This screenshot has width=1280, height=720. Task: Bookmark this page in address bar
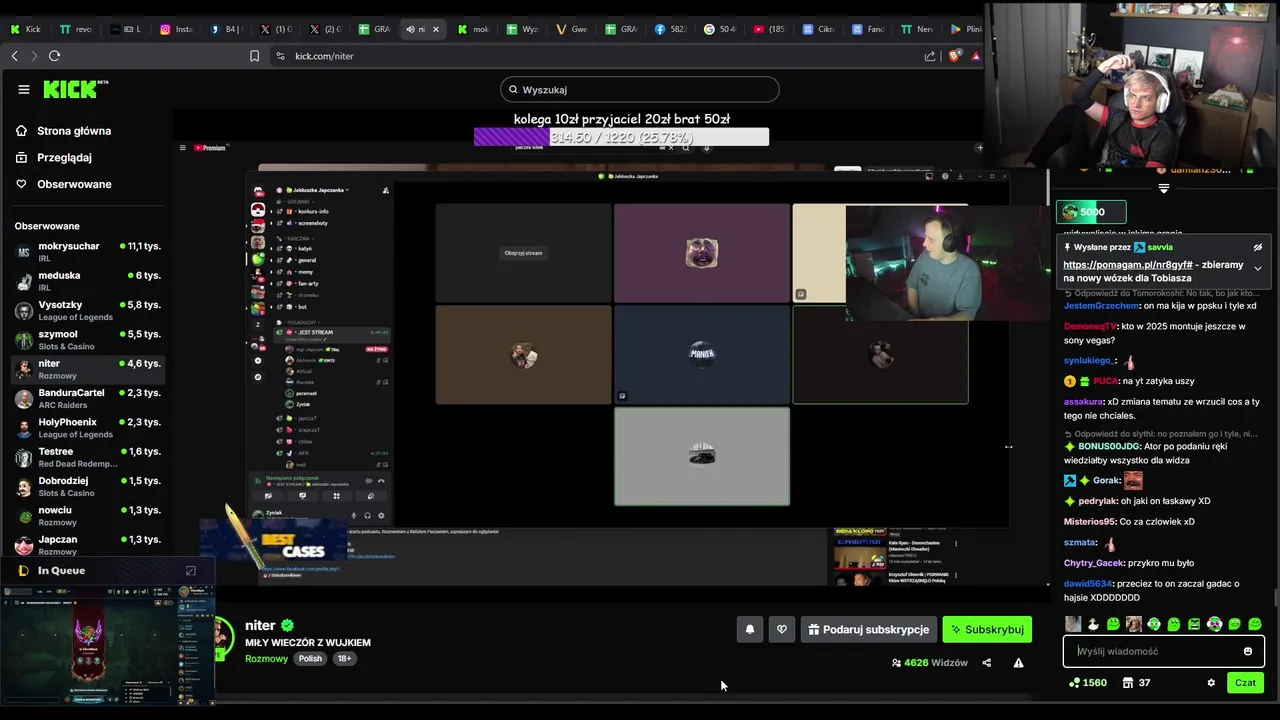254,56
